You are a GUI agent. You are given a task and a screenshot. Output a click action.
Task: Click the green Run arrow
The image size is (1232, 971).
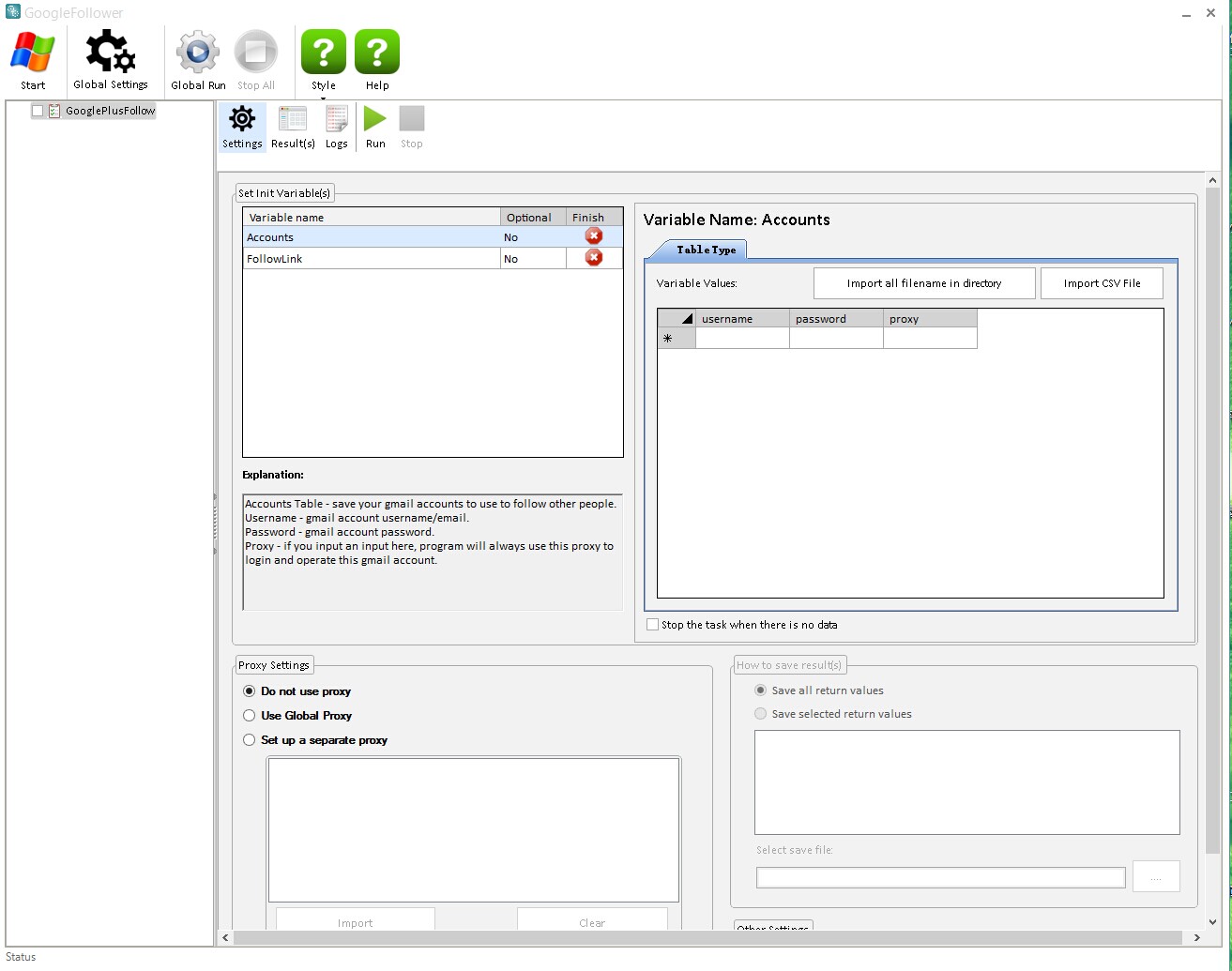pos(375,119)
